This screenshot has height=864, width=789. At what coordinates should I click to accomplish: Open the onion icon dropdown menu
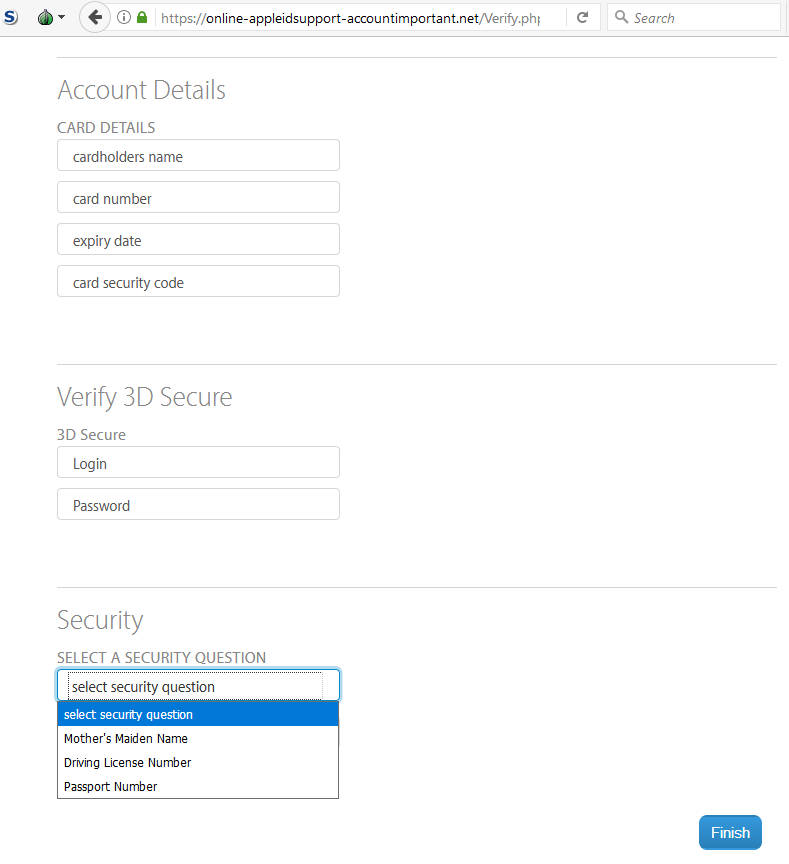pos(51,18)
